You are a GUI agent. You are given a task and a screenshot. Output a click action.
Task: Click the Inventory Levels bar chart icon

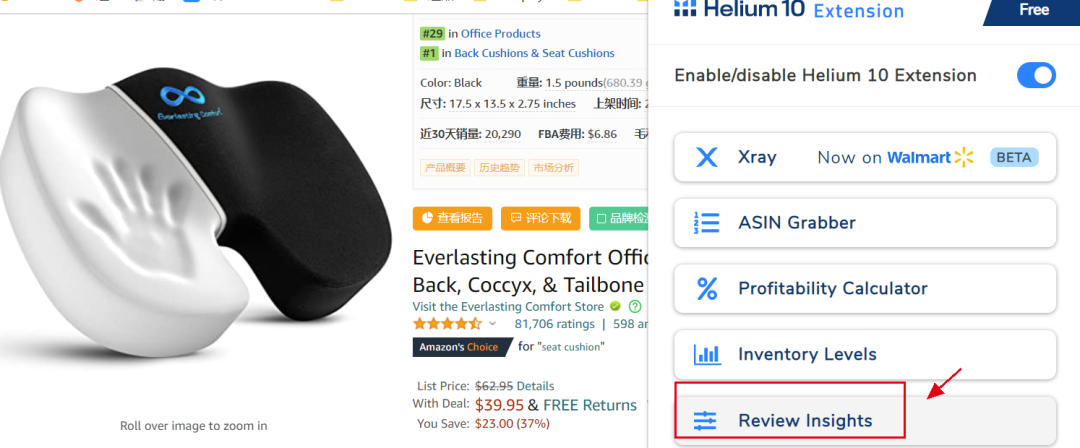[x=707, y=354]
